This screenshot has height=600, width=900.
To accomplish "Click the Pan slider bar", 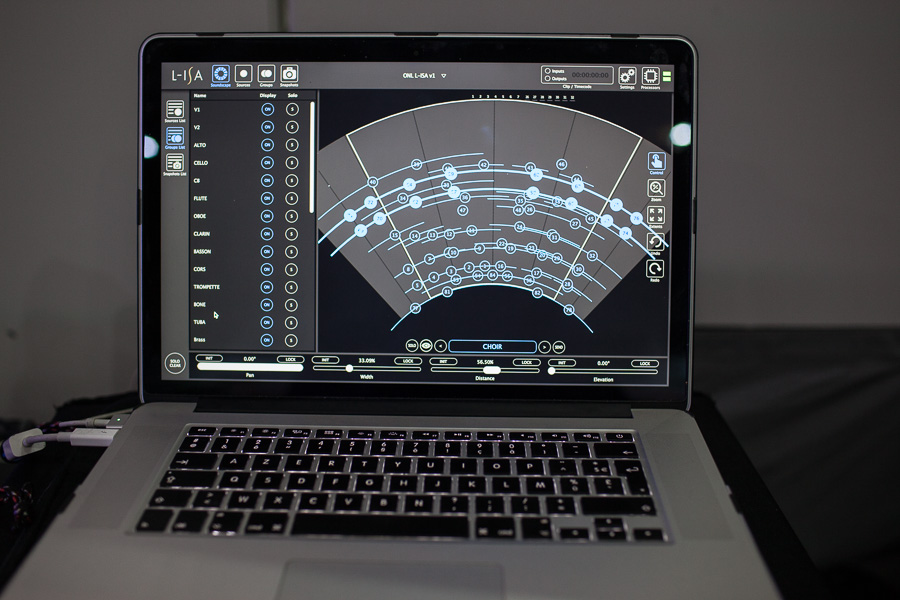I will coord(250,367).
